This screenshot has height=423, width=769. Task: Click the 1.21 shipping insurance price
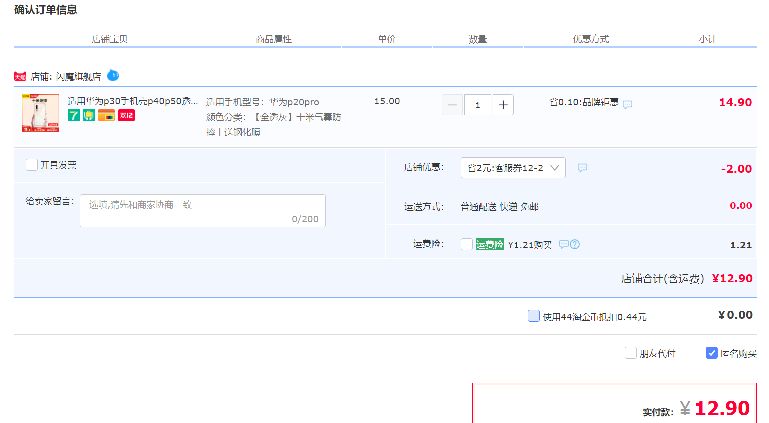741,245
